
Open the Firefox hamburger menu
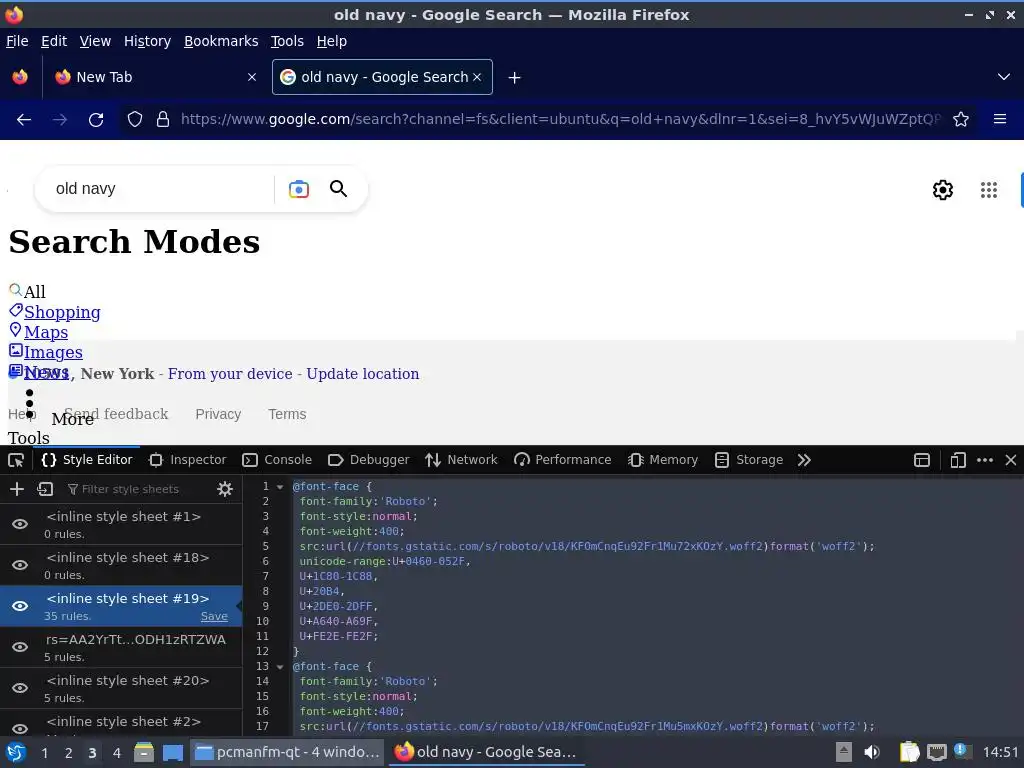click(x=1000, y=119)
